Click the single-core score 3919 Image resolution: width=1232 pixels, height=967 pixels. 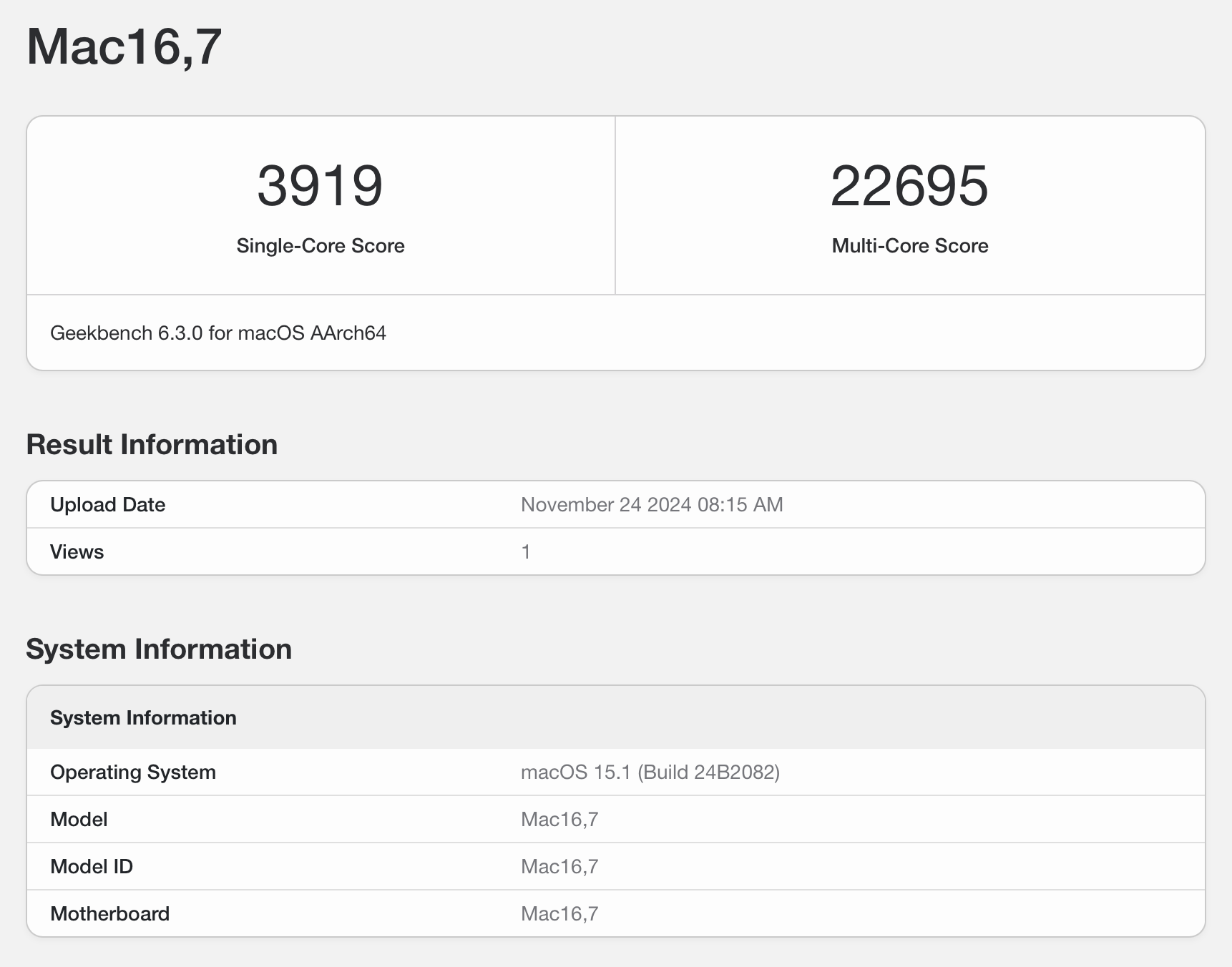pyautogui.click(x=320, y=185)
